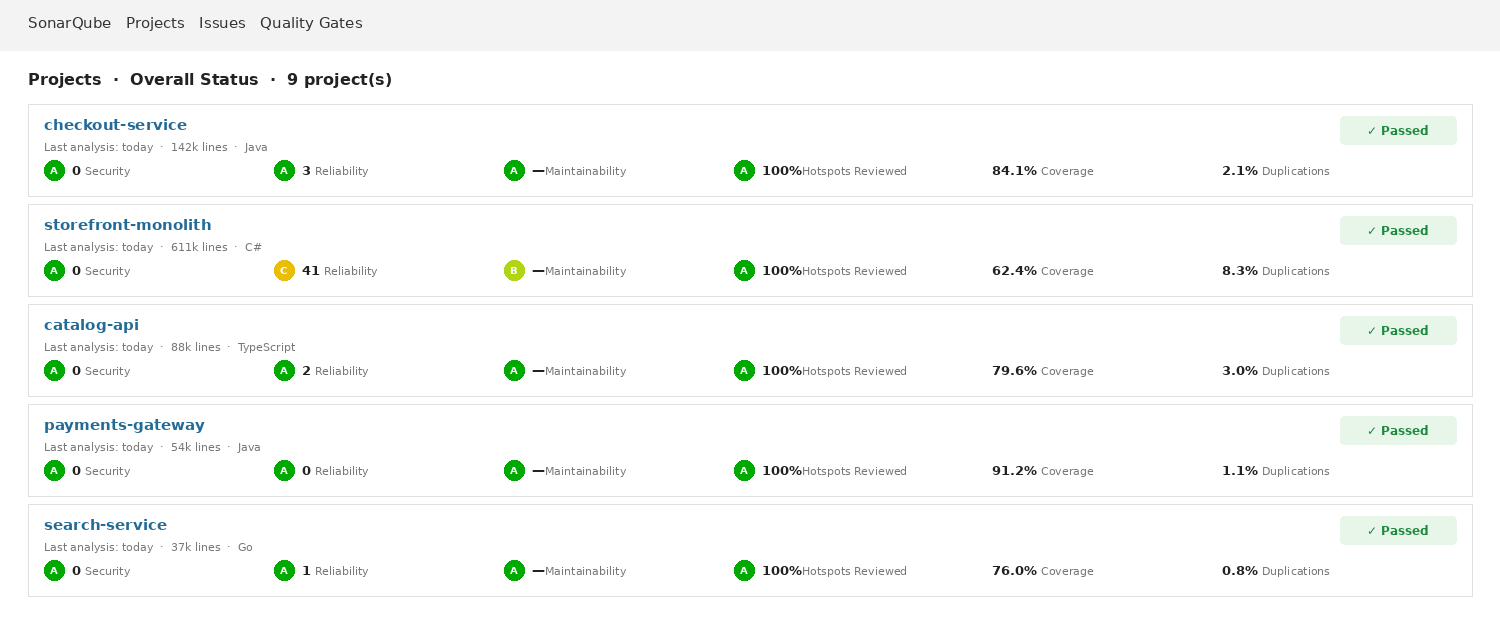Open the Projects menu item
Image resolution: width=1500 pixels, height=620 pixels.
coord(155,23)
